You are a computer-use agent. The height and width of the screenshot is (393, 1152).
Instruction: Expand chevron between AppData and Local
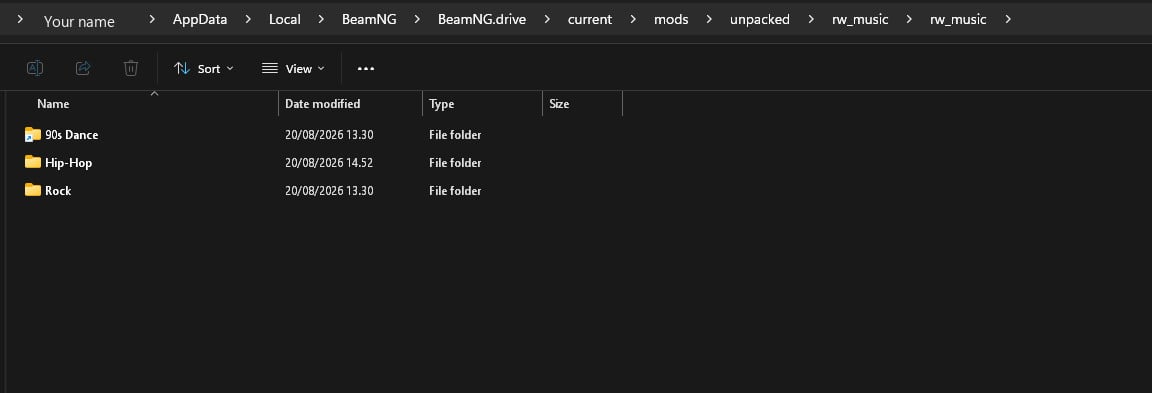click(x=248, y=20)
